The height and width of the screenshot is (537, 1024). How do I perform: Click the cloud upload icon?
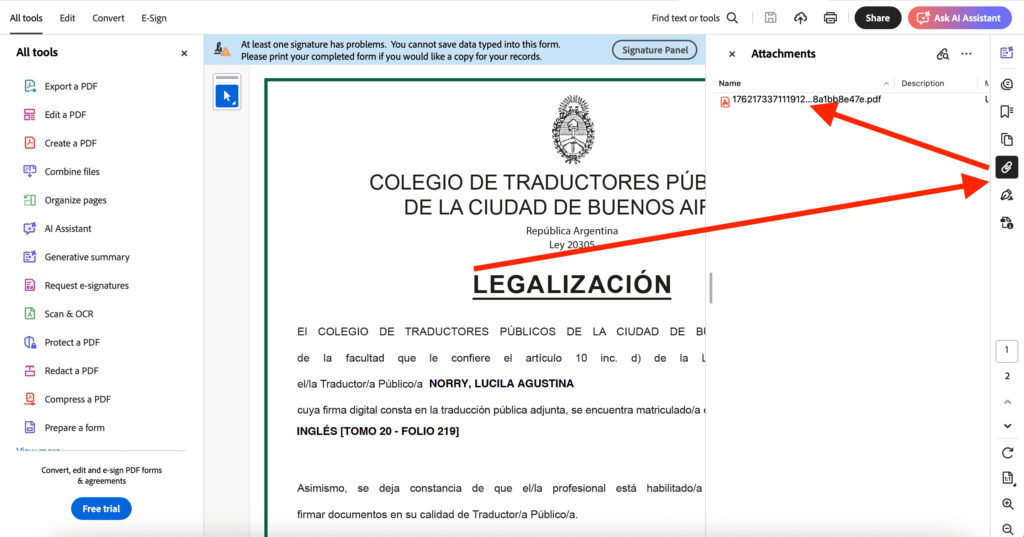[800, 18]
